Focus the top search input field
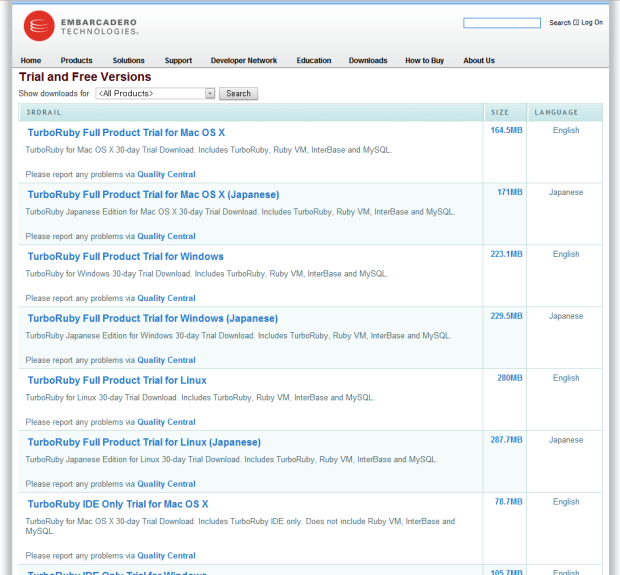This screenshot has height=575, width=620. click(502, 23)
